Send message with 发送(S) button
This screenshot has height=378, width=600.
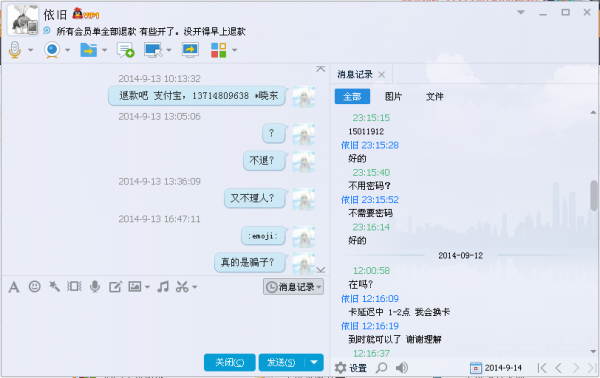(x=282, y=362)
